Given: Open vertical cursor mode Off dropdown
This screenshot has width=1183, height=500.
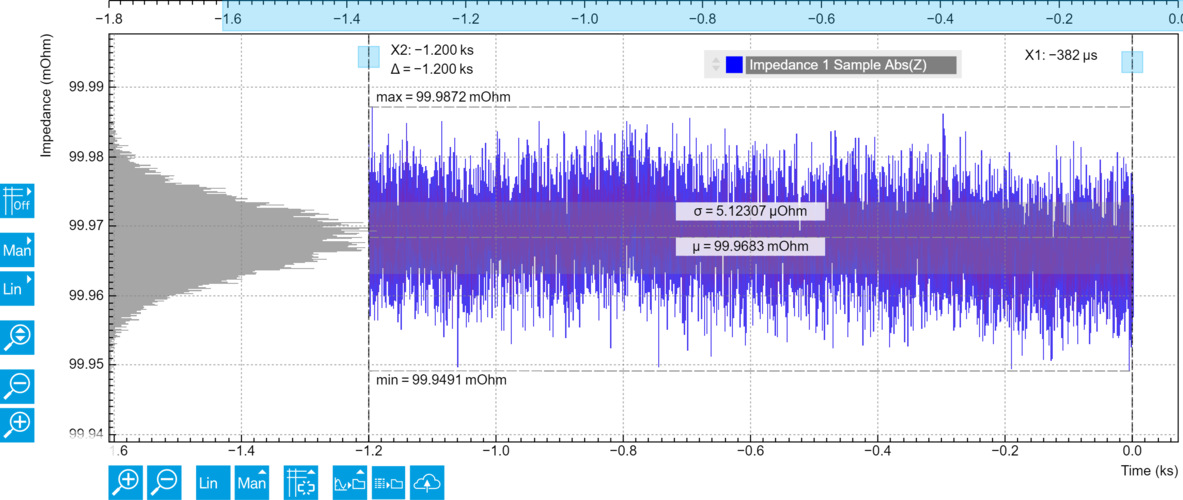Looking at the screenshot, I should (x=17, y=200).
